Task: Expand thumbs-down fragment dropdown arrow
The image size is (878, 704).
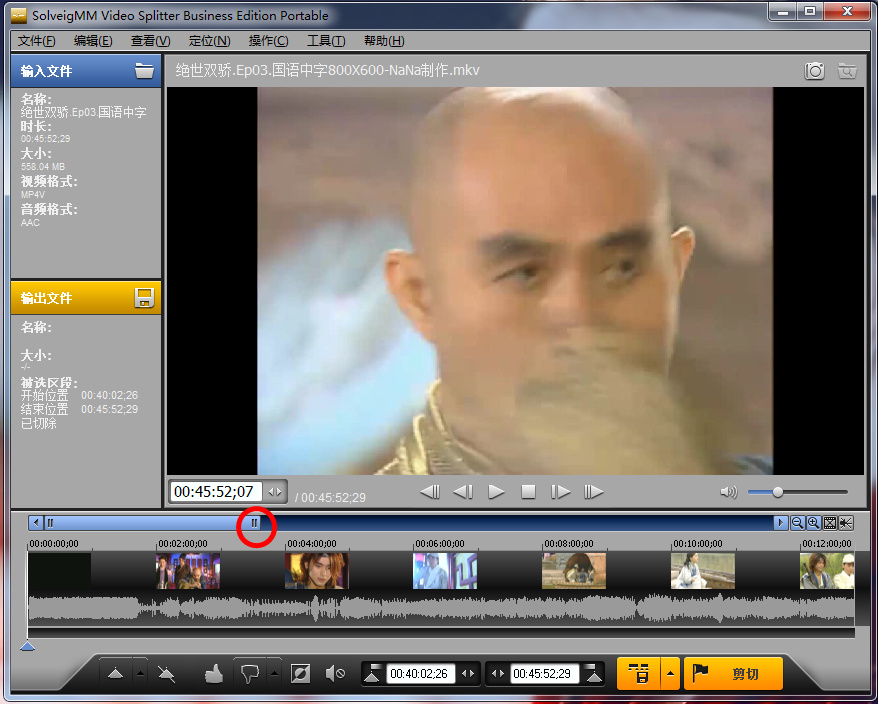Action: [x=274, y=673]
